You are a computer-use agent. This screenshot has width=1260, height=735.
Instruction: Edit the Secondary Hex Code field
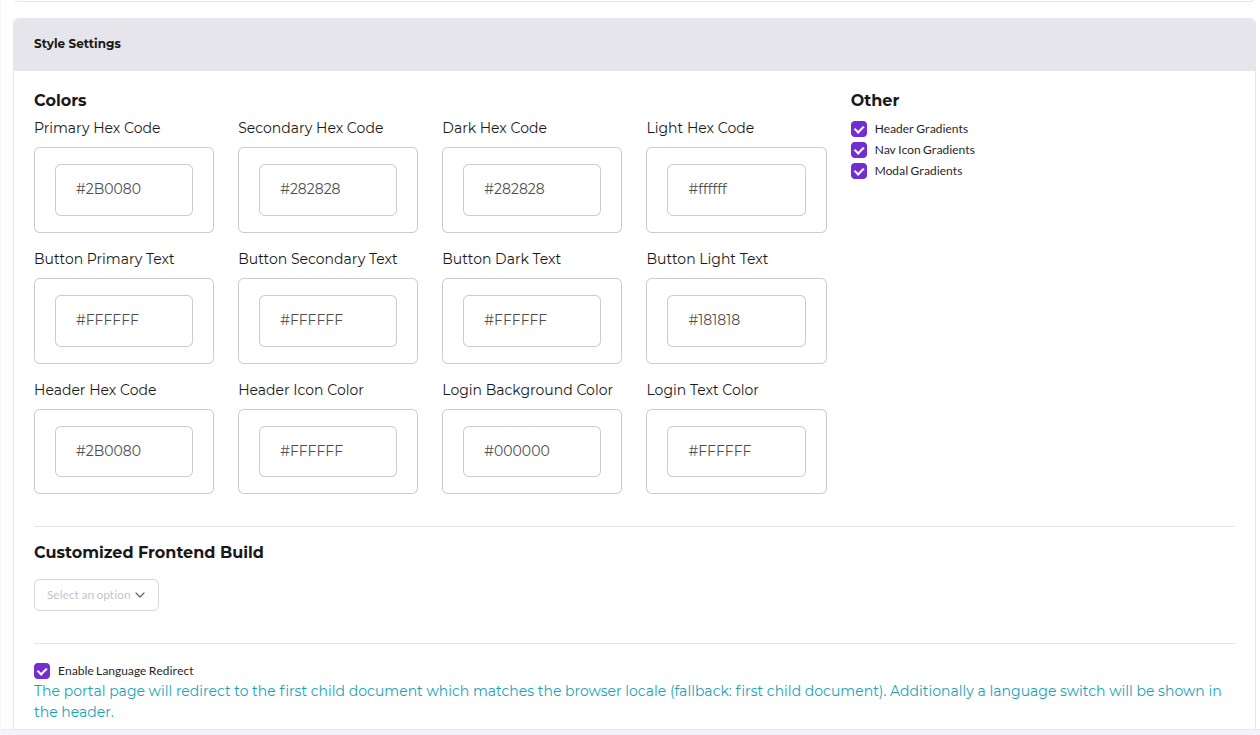pyautogui.click(x=328, y=190)
